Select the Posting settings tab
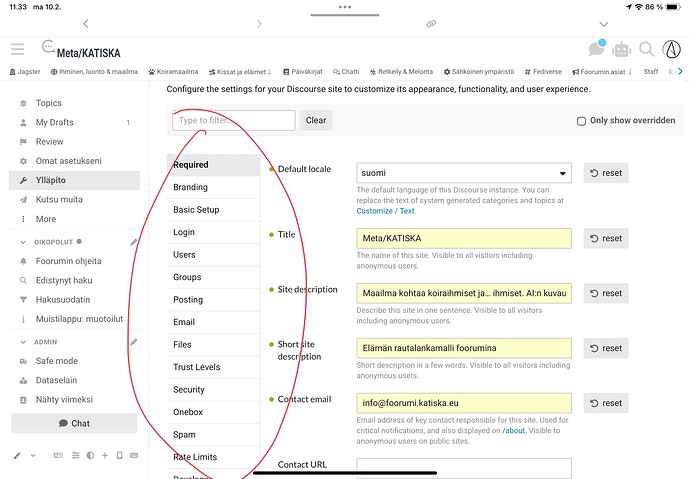The width and height of the screenshot is (690, 479). click(x=213, y=300)
